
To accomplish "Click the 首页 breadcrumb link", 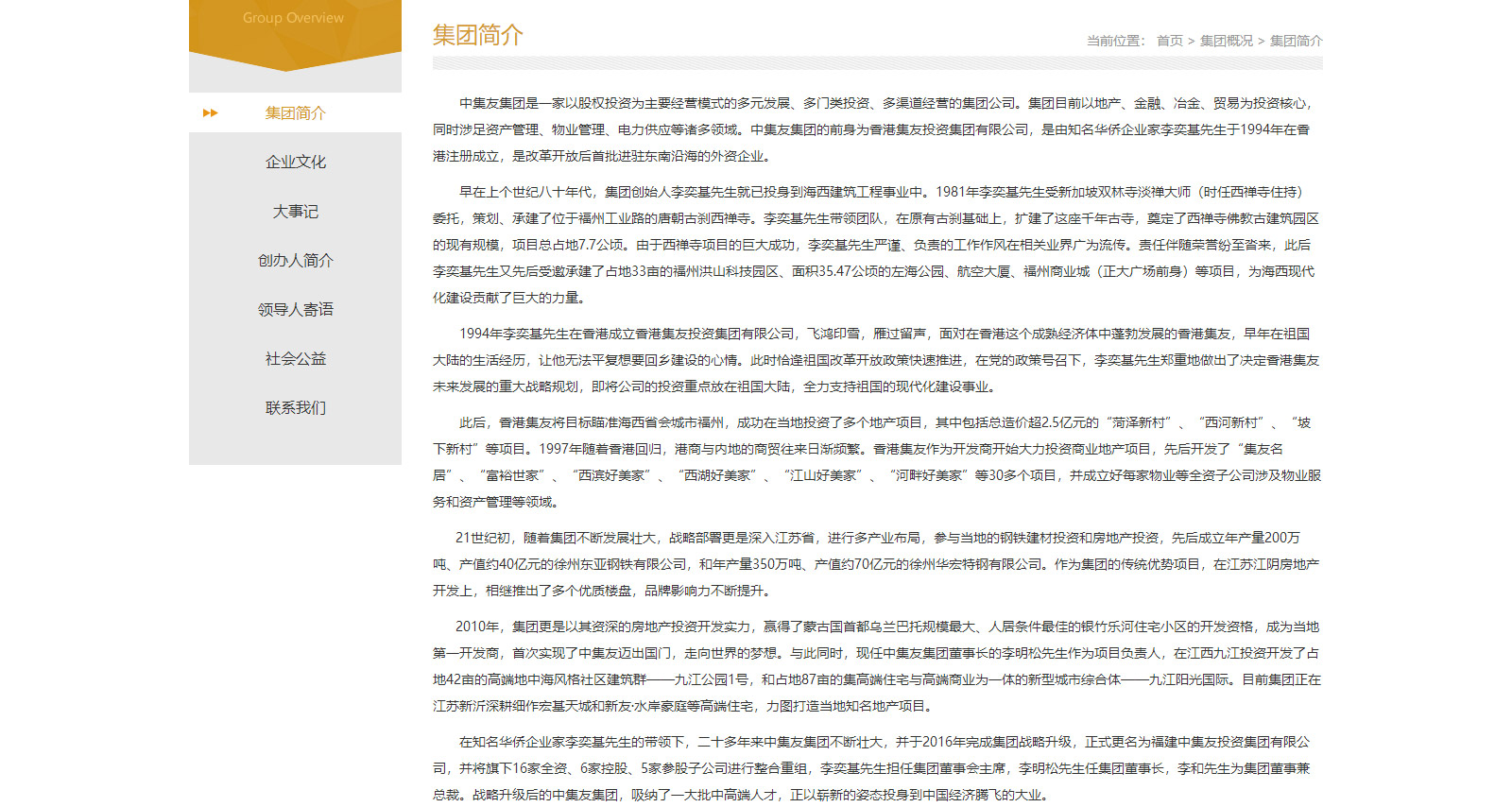I will tap(1169, 41).
